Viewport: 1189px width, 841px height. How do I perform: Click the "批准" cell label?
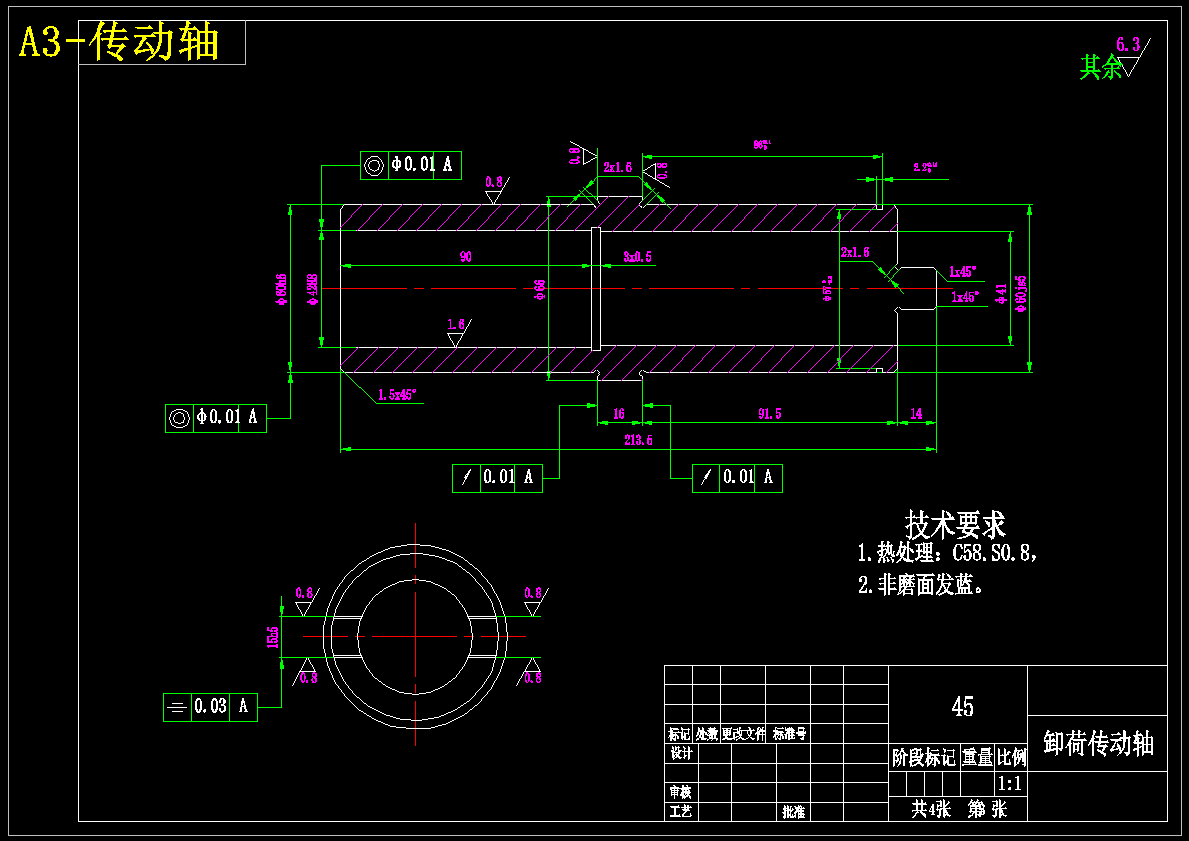tap(794, 811)
